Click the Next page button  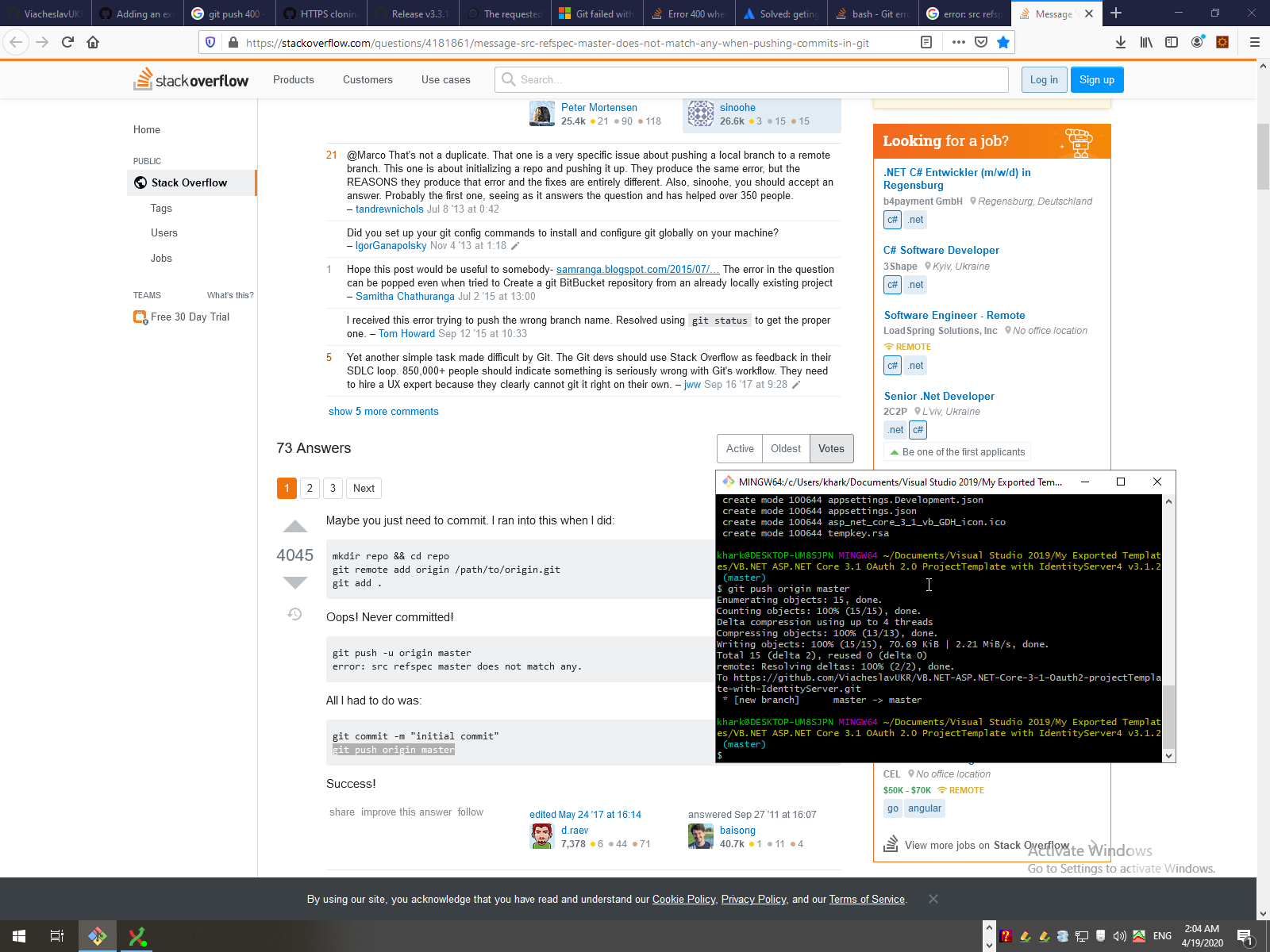click(x=364, y=488)
